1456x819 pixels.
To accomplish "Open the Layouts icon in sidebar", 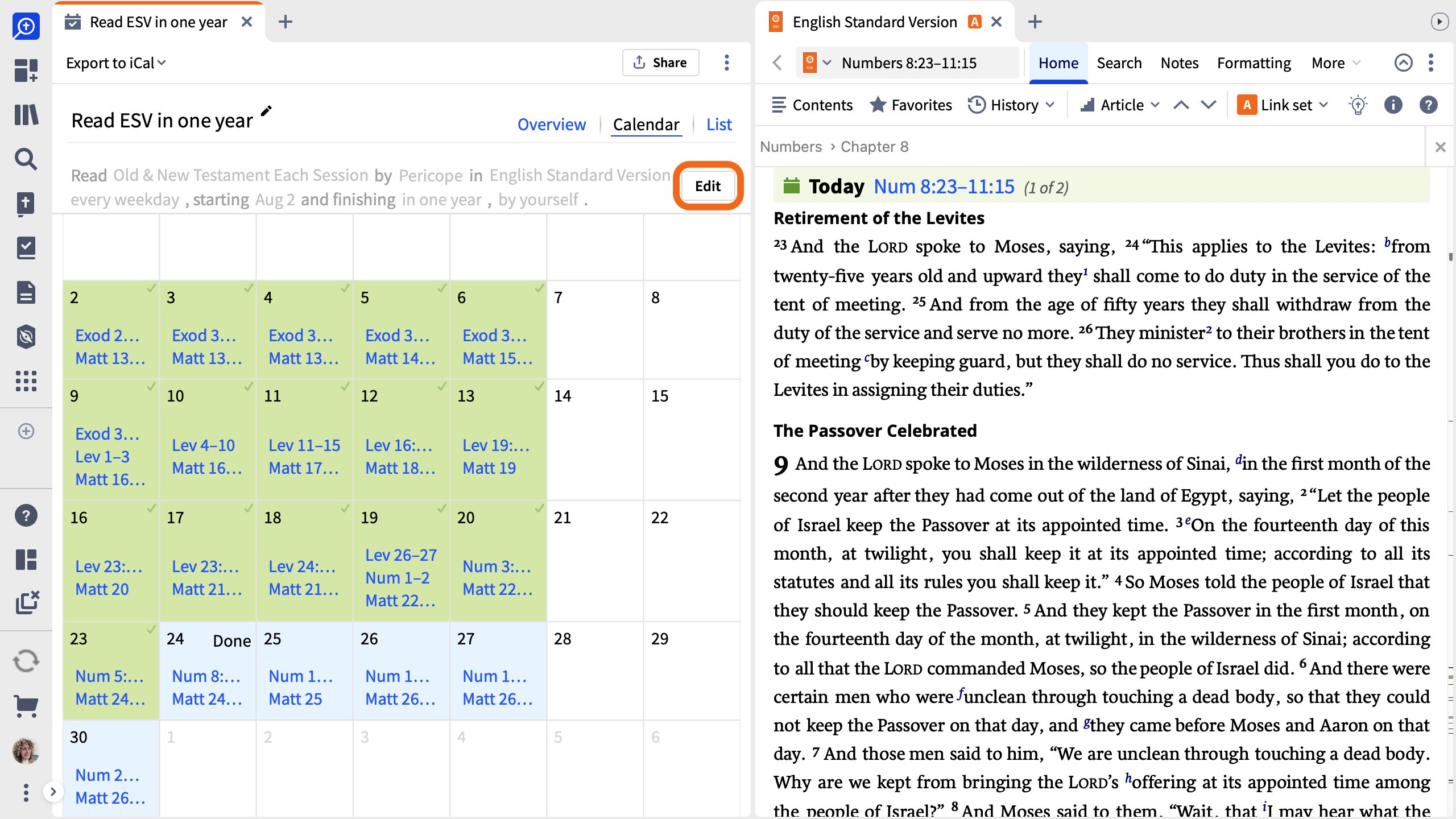I will point(26,560).
